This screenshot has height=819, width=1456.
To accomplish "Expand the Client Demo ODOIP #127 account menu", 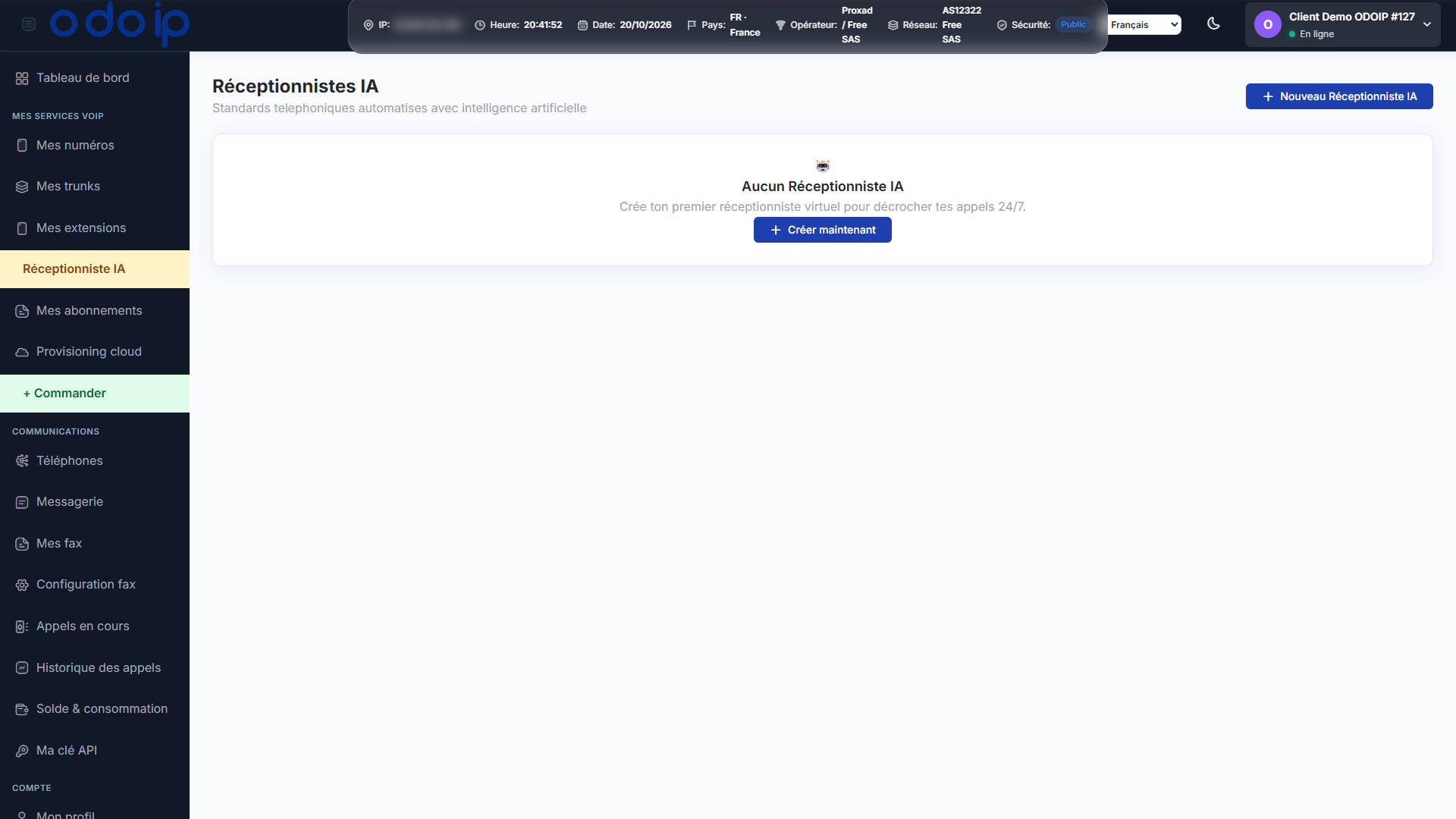I will tap(1343, 24).
